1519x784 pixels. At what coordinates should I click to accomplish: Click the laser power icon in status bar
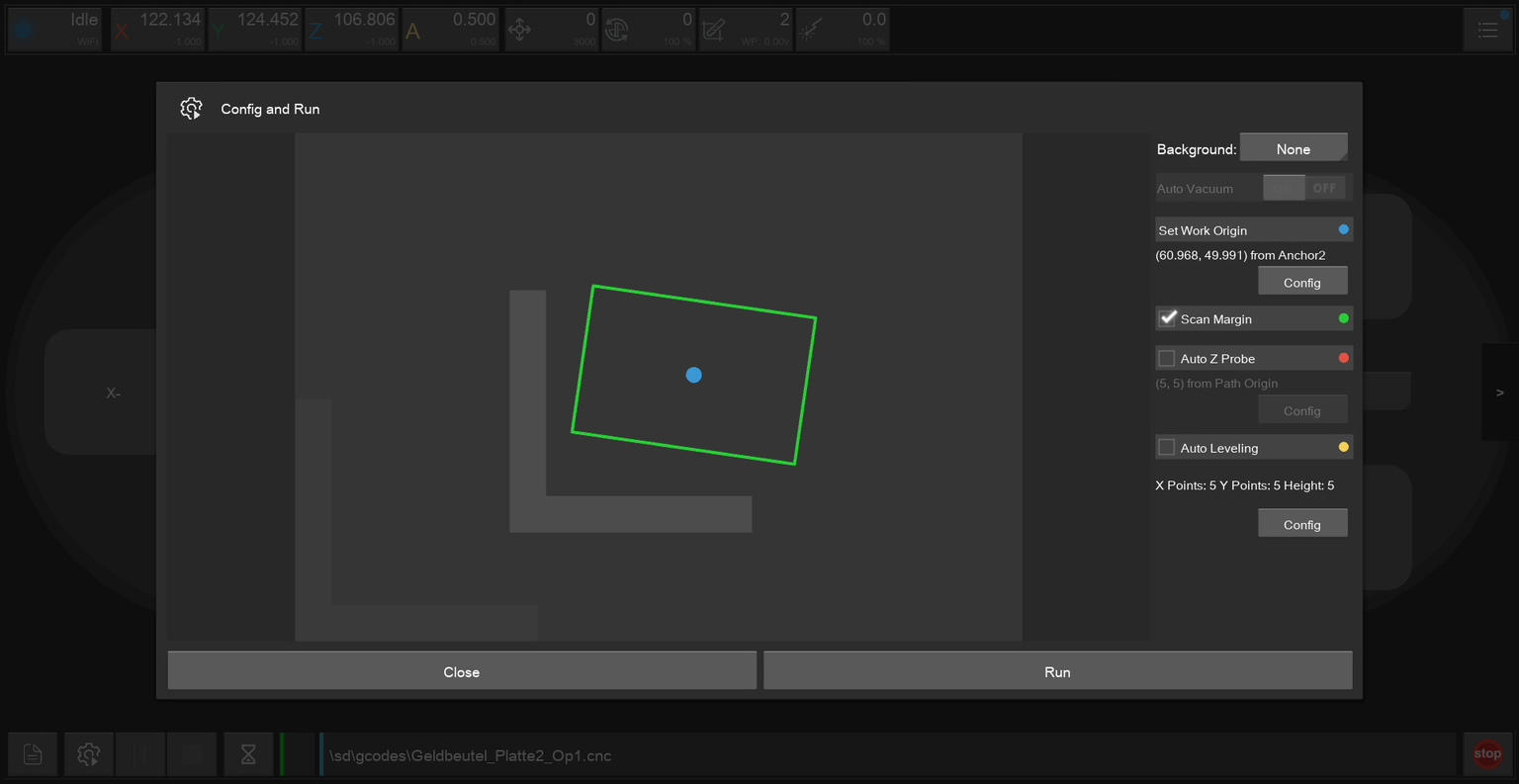[x=810, y=31]
